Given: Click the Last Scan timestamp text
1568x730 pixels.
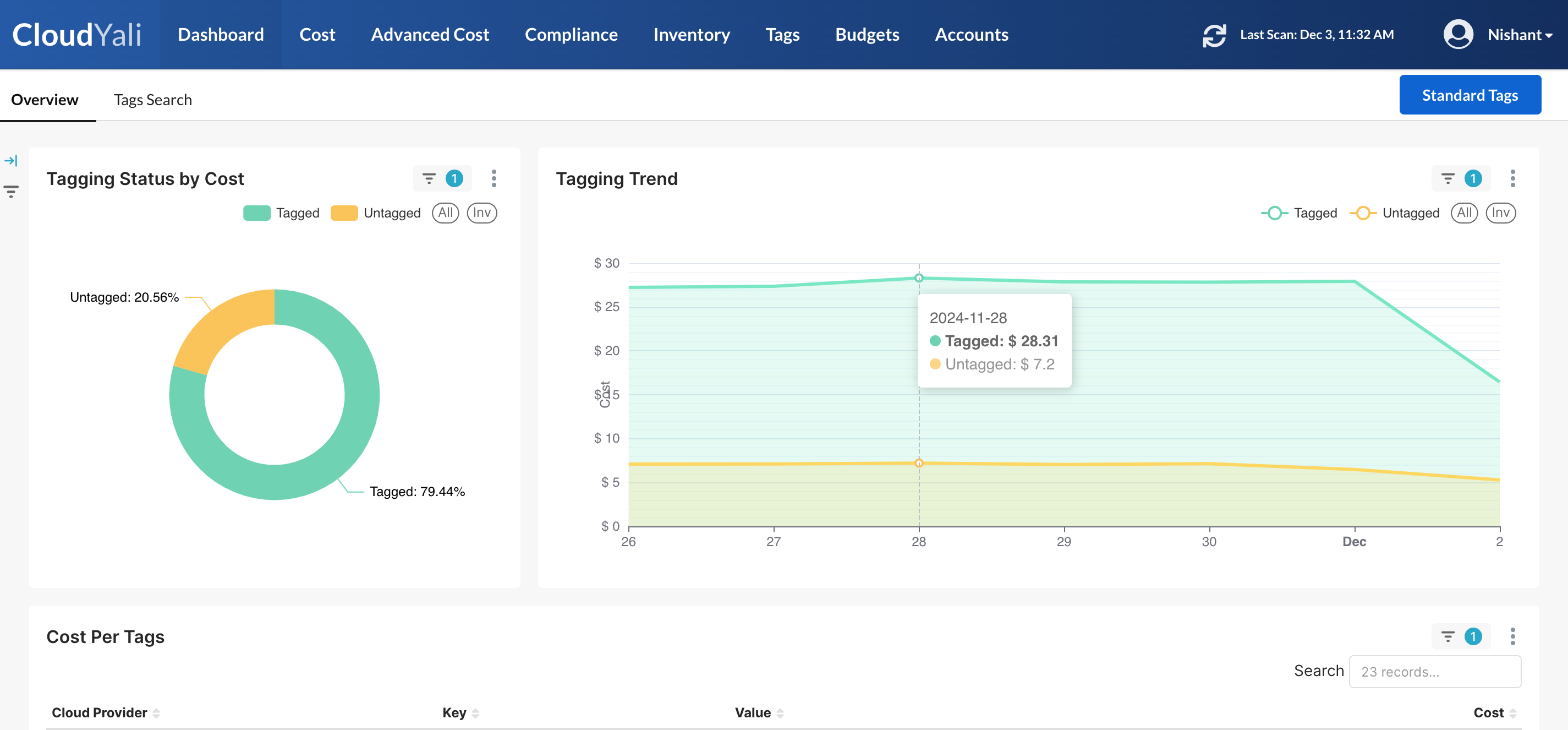Looking at the screenshot, I should coord(1317,35).
